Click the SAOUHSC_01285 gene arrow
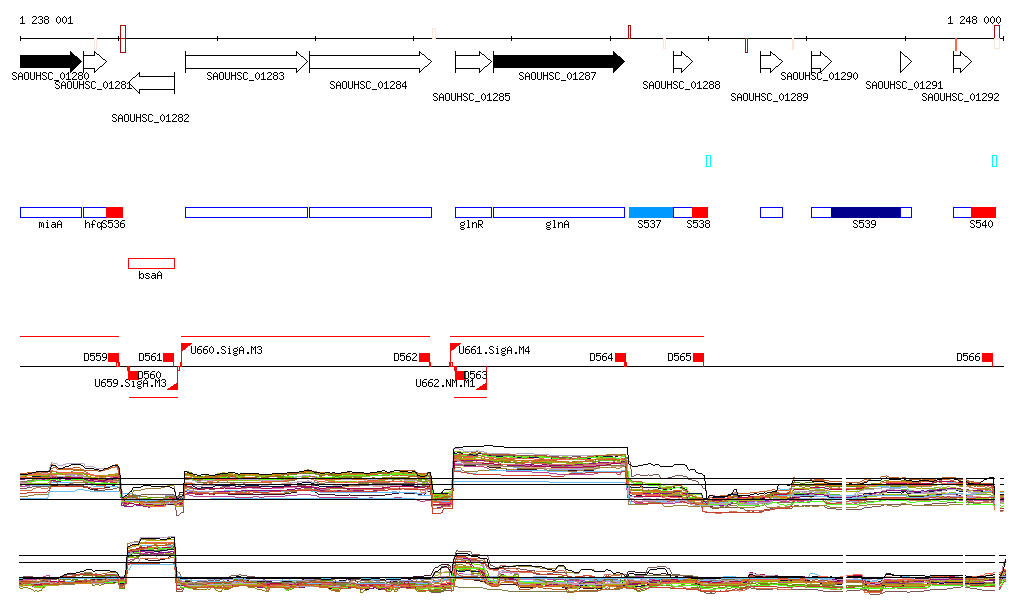The image size is (1024, 611). click(x=473, y=62)
